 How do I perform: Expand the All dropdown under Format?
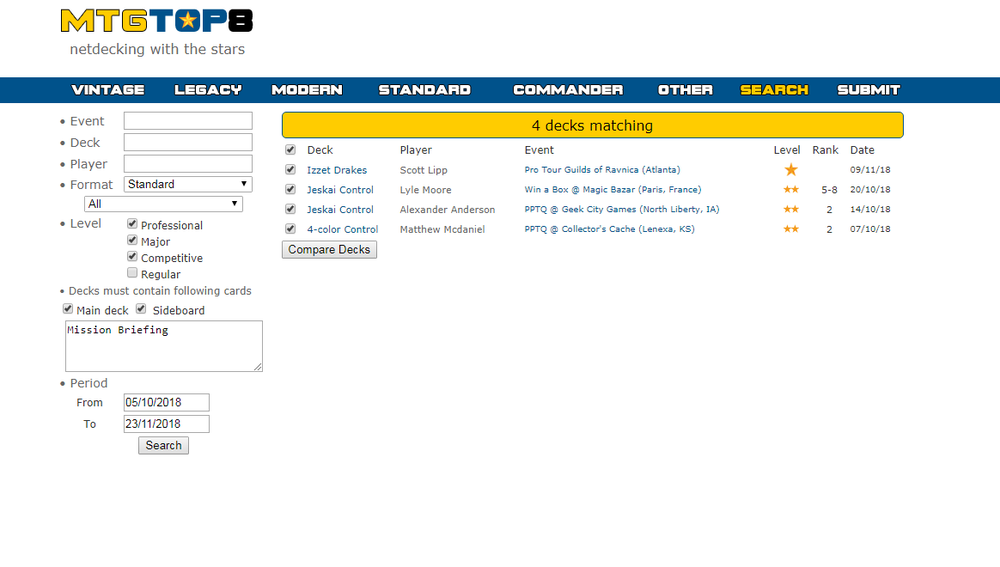pyautogui.click(x=164, y=204)
